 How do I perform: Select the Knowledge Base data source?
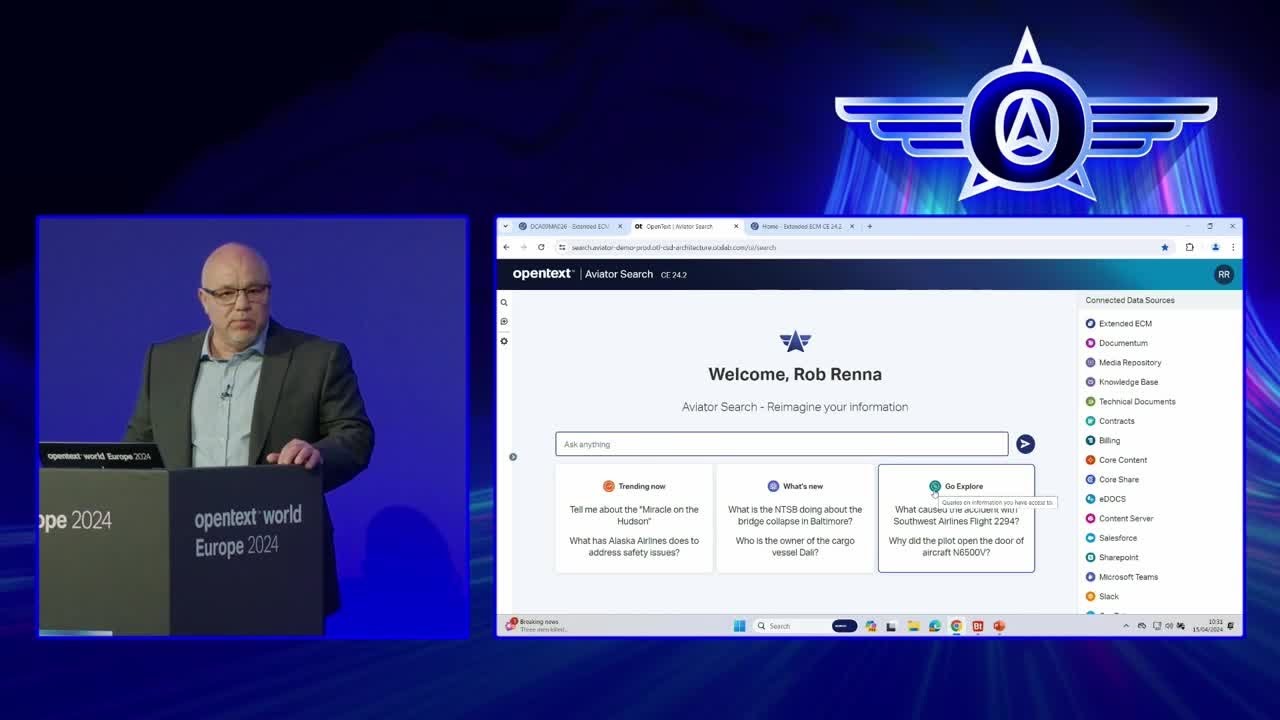tap(1122, 382)
